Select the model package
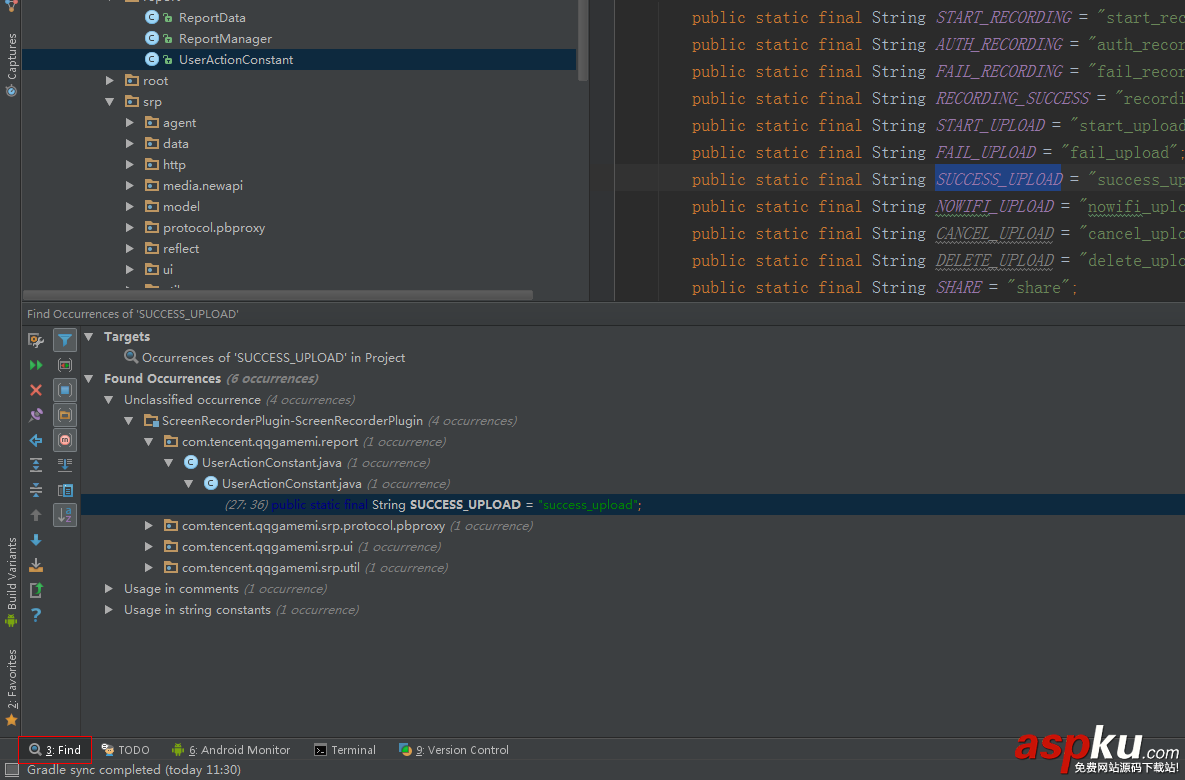This screenshot has width=1185, height=780. click(181, 206)
